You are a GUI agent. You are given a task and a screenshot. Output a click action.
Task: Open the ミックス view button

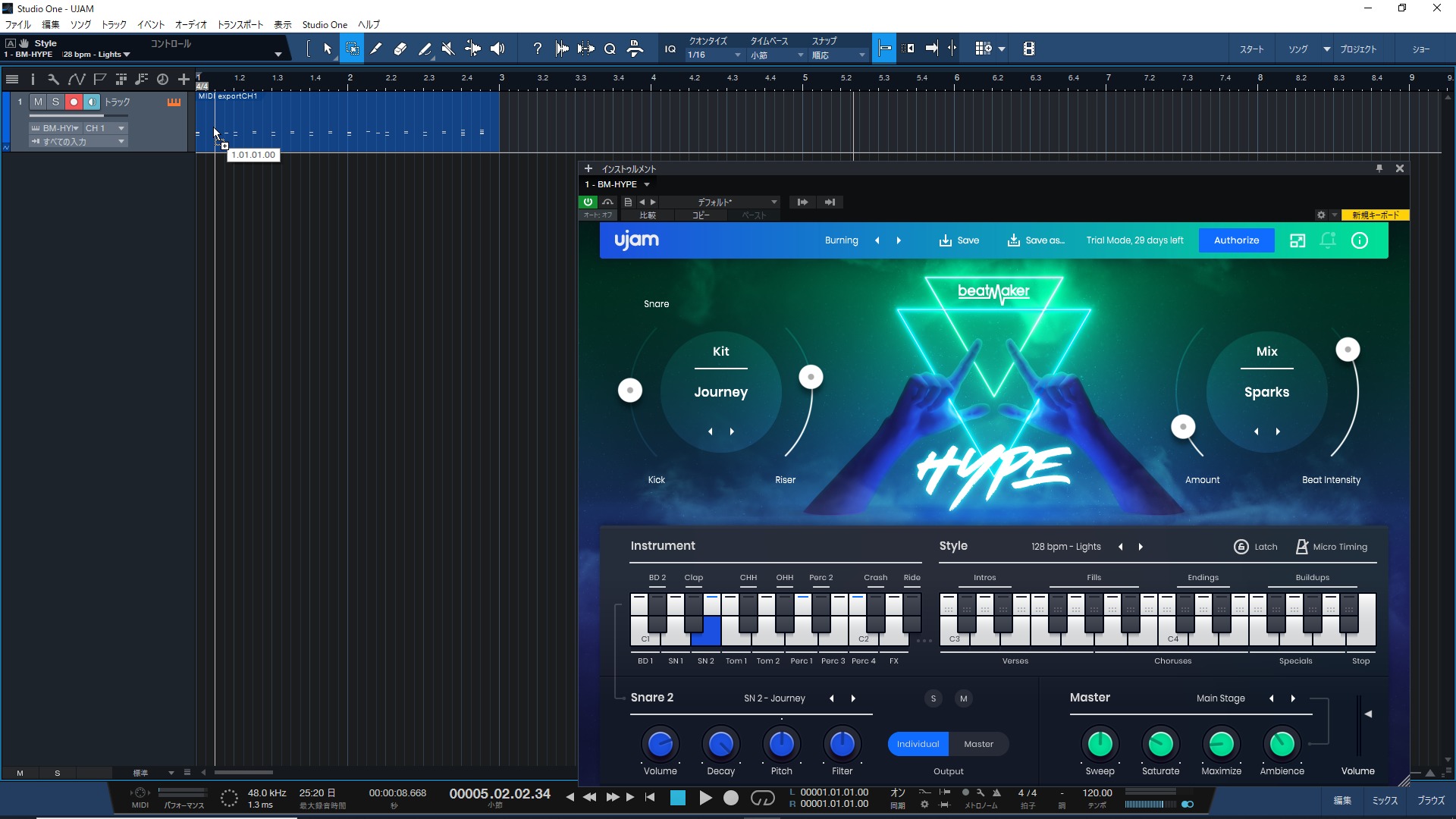point(1385,801)
